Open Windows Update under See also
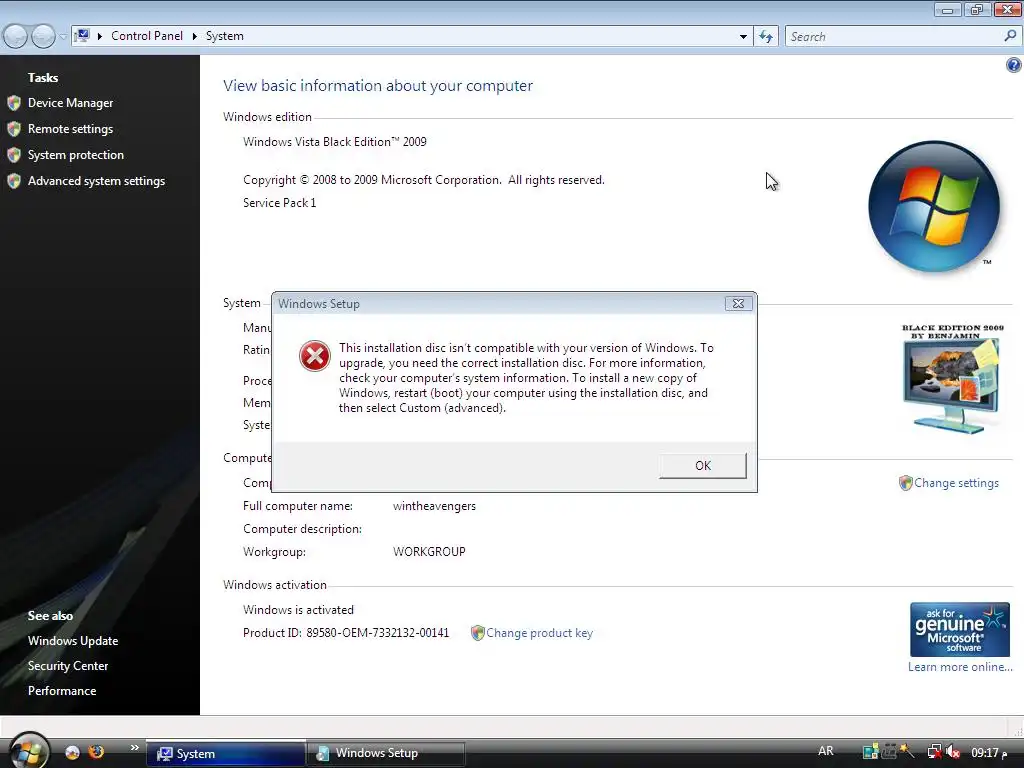This screenshot has width=1024, height=768. tap(73, 641)
